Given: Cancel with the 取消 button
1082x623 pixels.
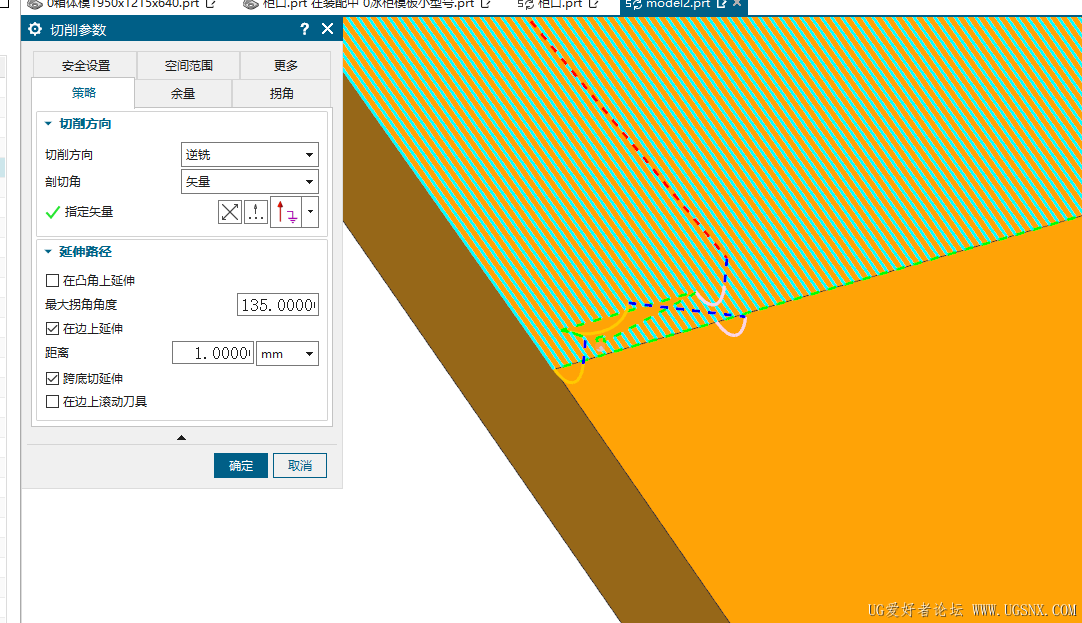Looking at the screenshot, I should coord(299,466).
